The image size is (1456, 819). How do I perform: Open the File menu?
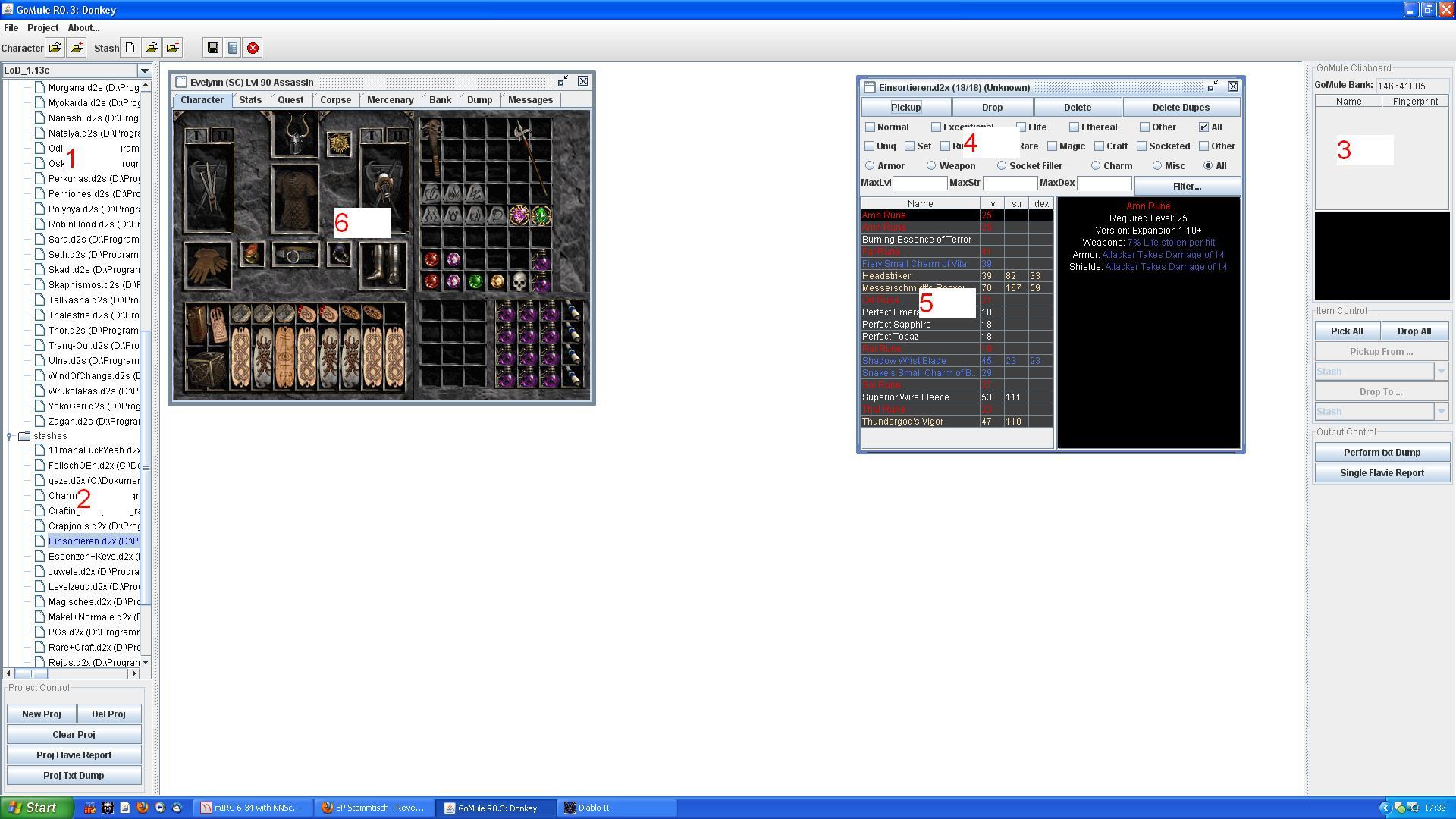pos(11,28)
